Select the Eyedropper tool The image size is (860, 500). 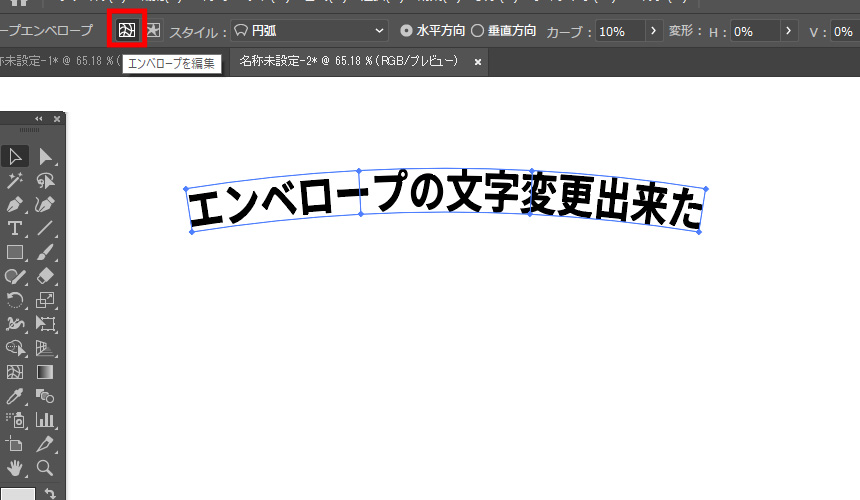tap(15, 396)
